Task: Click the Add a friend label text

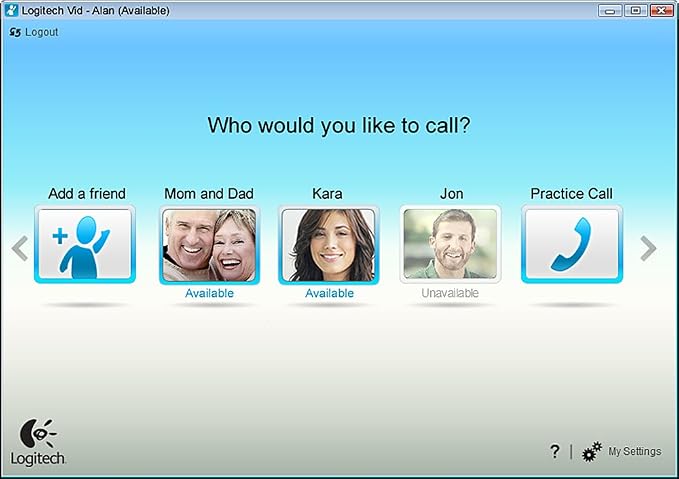Action: pos(87,194)
